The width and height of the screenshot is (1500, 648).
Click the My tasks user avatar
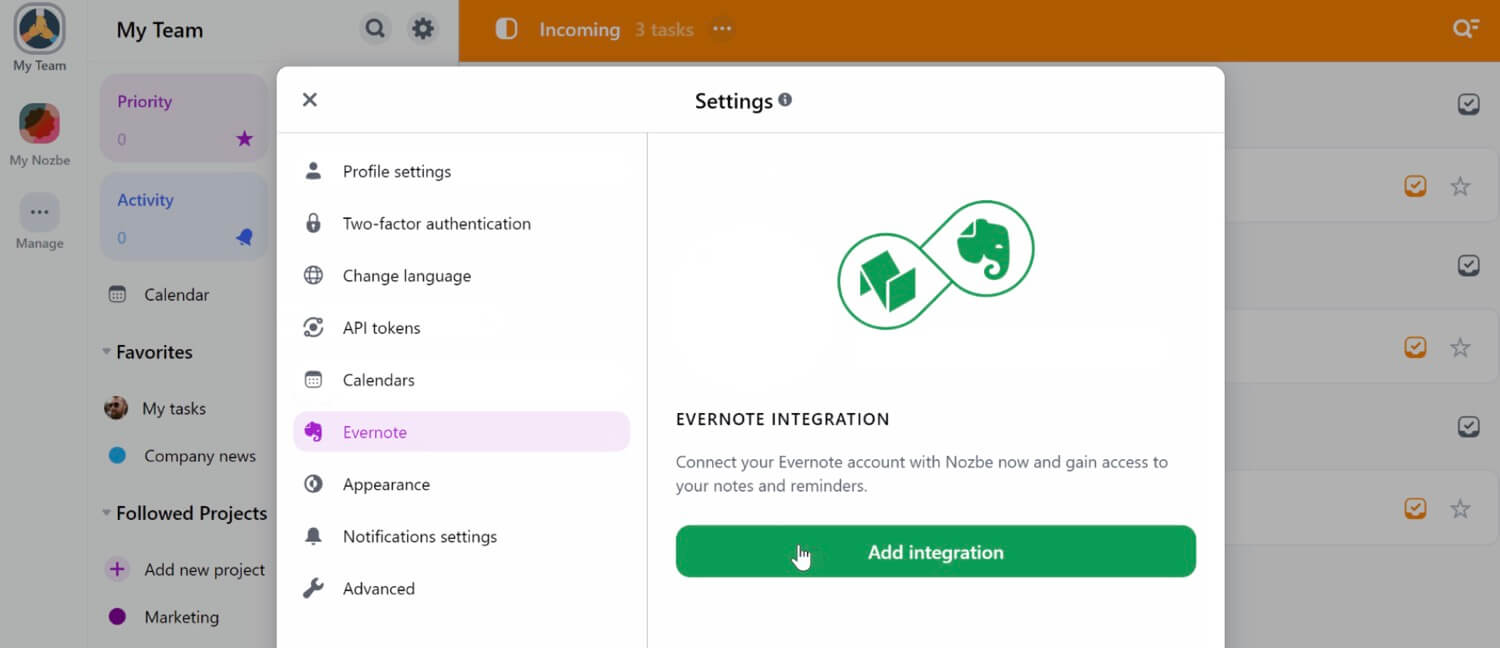(116, 408)
